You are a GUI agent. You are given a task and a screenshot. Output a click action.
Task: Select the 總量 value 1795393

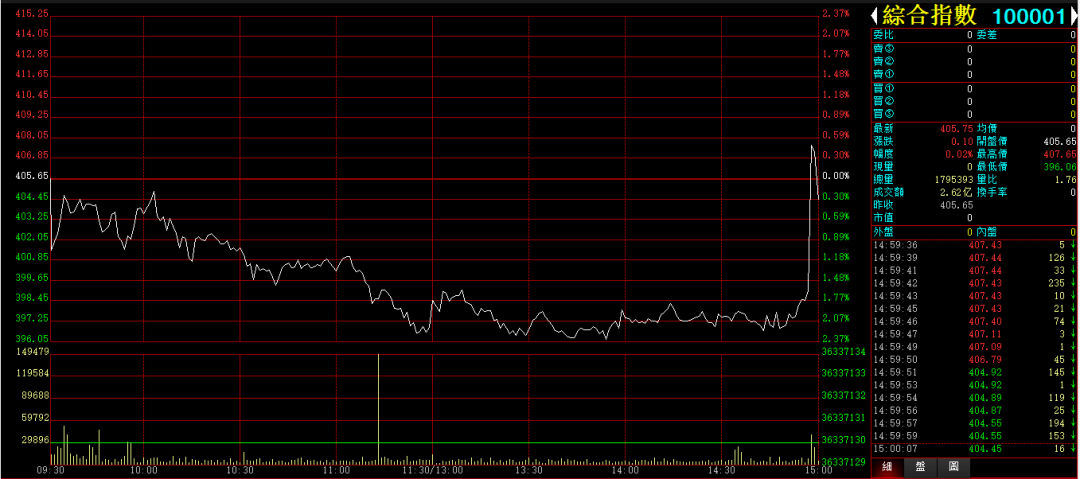(953, 179)
